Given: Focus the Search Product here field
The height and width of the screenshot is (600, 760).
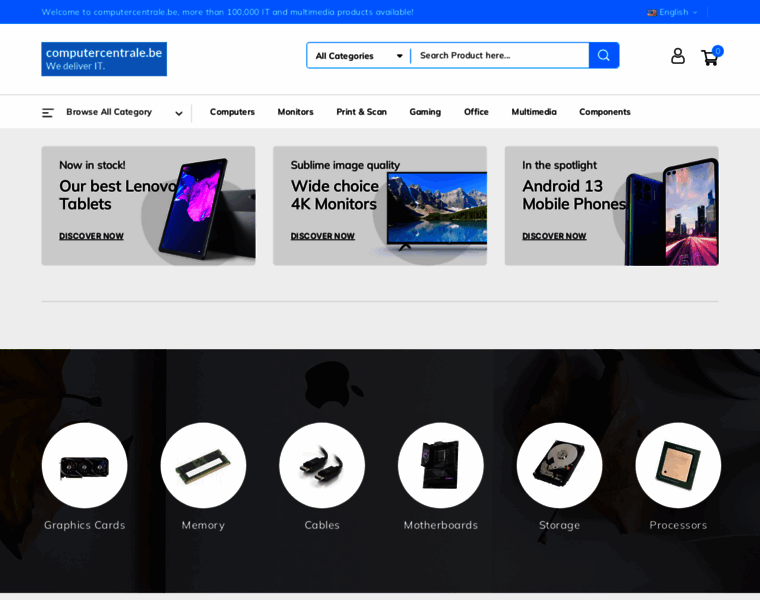Looking at the screenshot, I should tap(500, 55).
